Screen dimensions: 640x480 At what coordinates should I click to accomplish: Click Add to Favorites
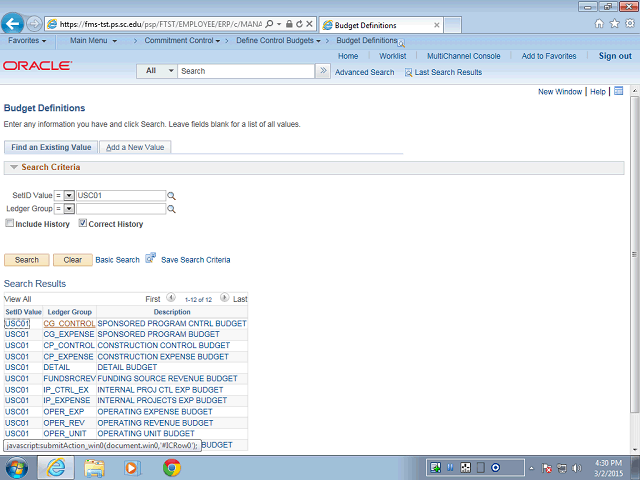[x=549, y=56]
